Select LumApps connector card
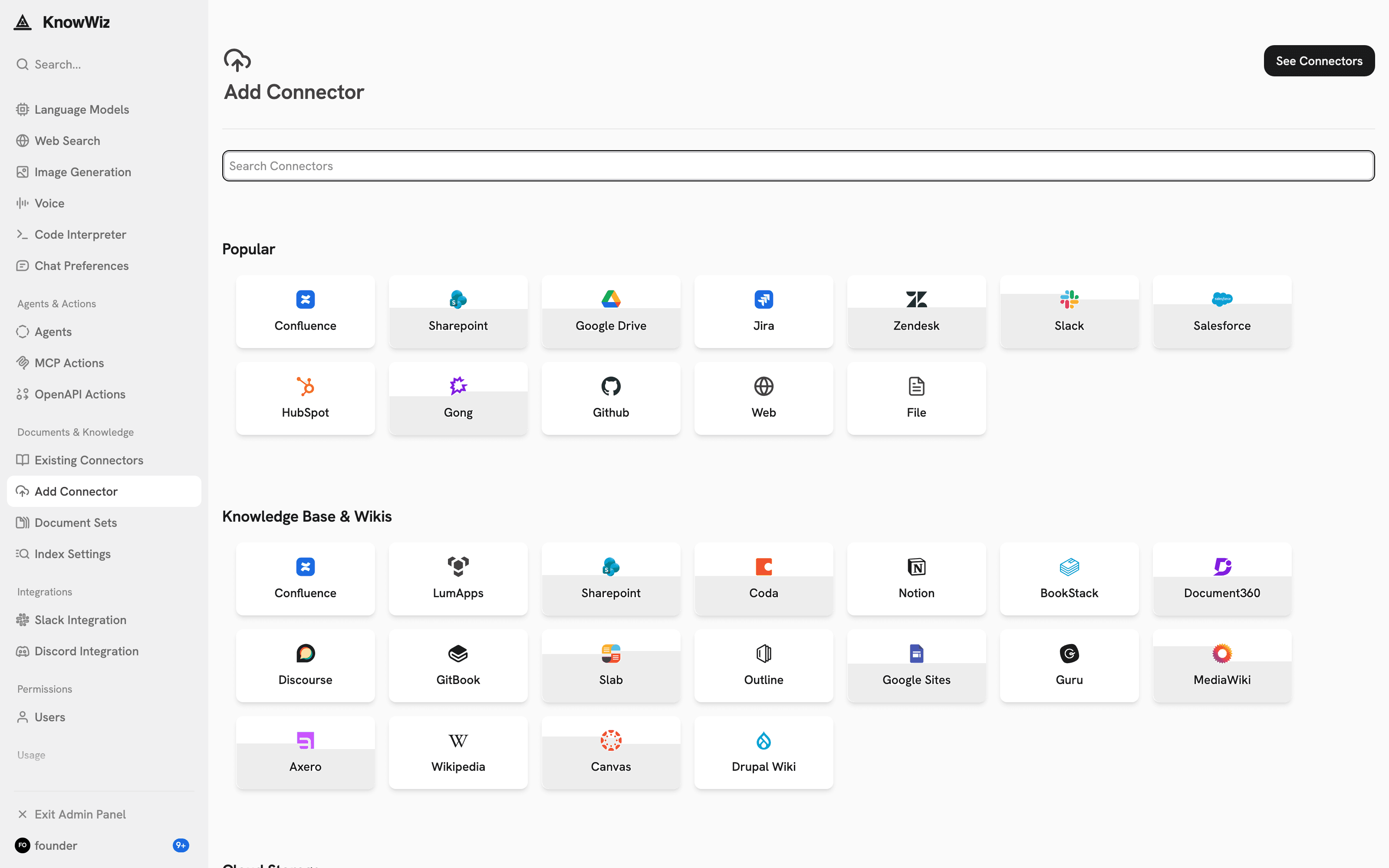Viewport: 1389px width, 868px height. tap(458, 579)
